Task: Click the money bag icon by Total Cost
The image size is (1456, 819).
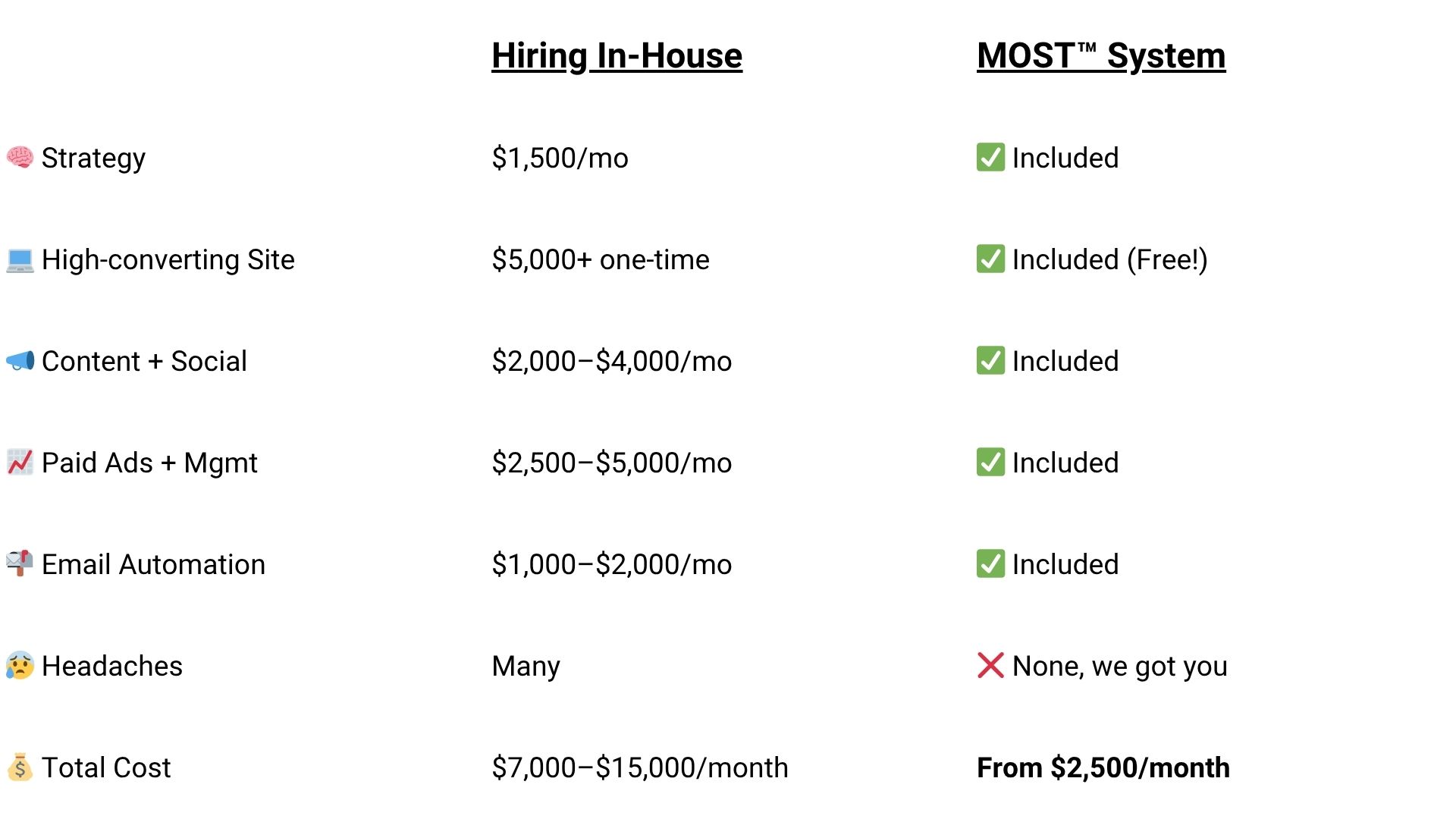Action: coord(20,767)
